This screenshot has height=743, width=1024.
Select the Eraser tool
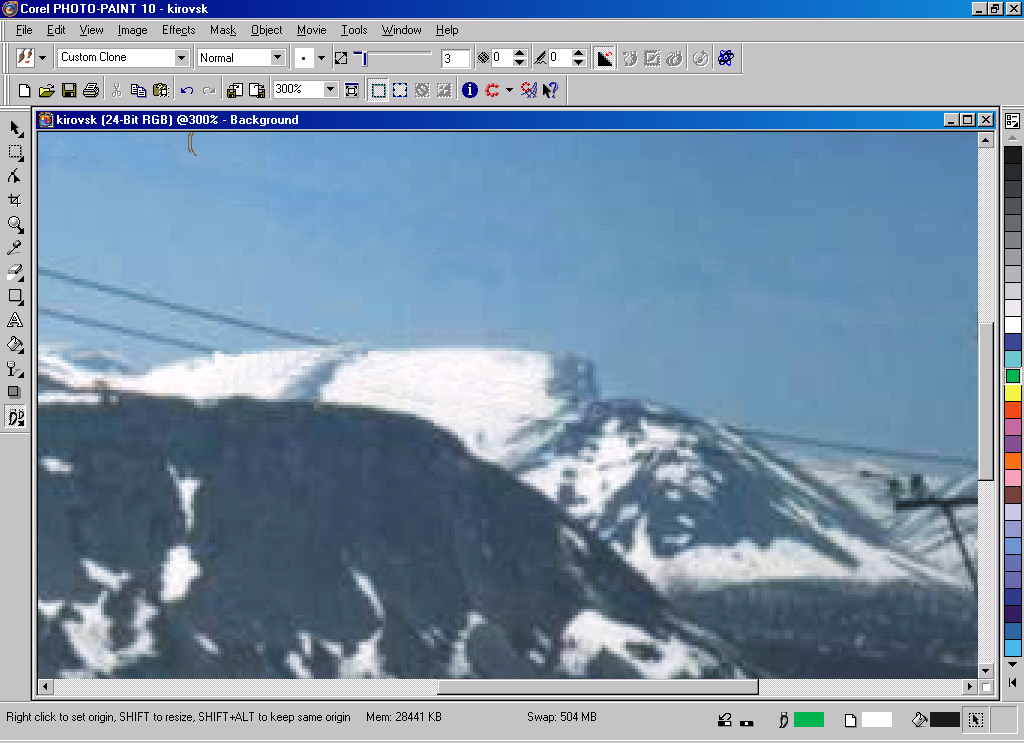16,272
